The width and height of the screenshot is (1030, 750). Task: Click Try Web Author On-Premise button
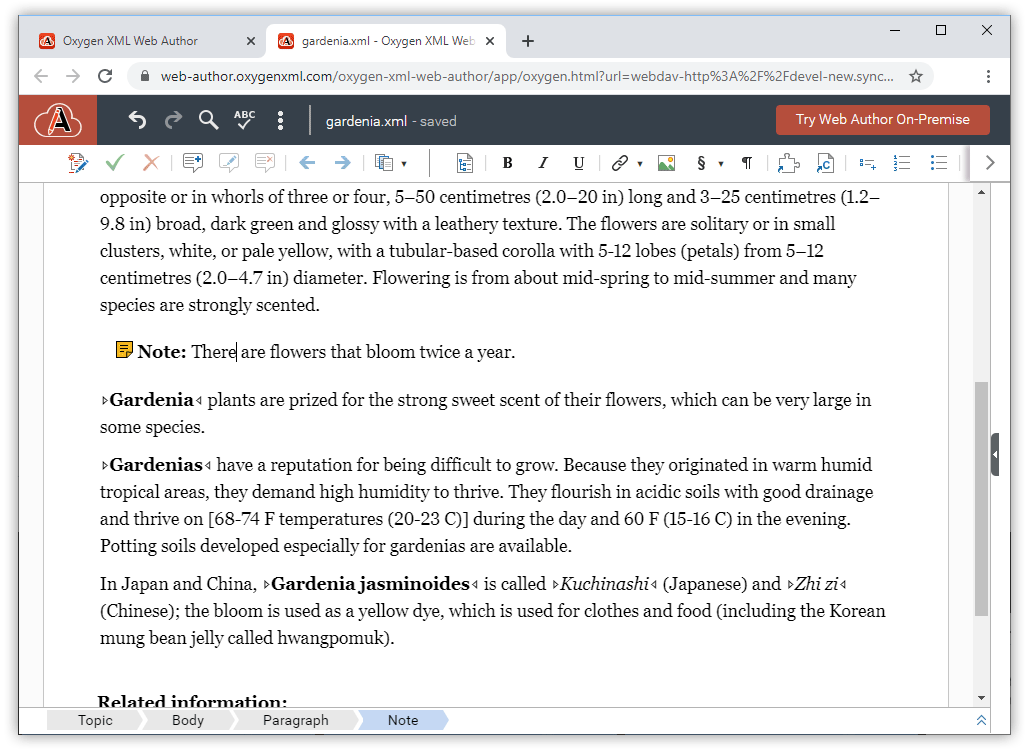(x=882, y=120)
